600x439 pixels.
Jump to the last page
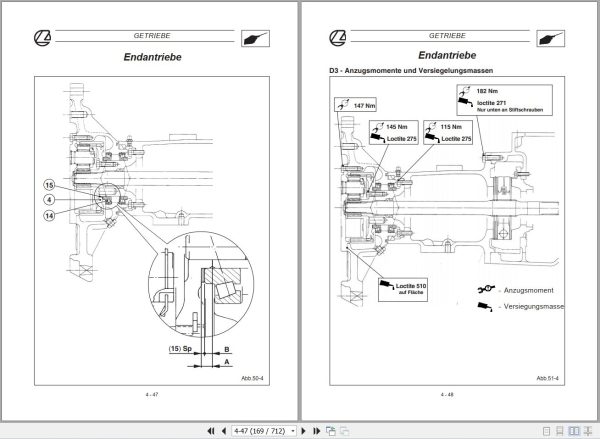(x=316, y=431)
